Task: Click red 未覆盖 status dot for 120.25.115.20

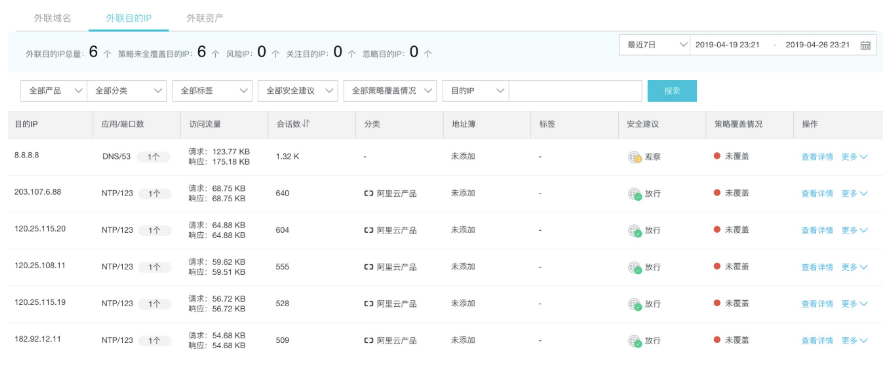Action: coord(717,230)
